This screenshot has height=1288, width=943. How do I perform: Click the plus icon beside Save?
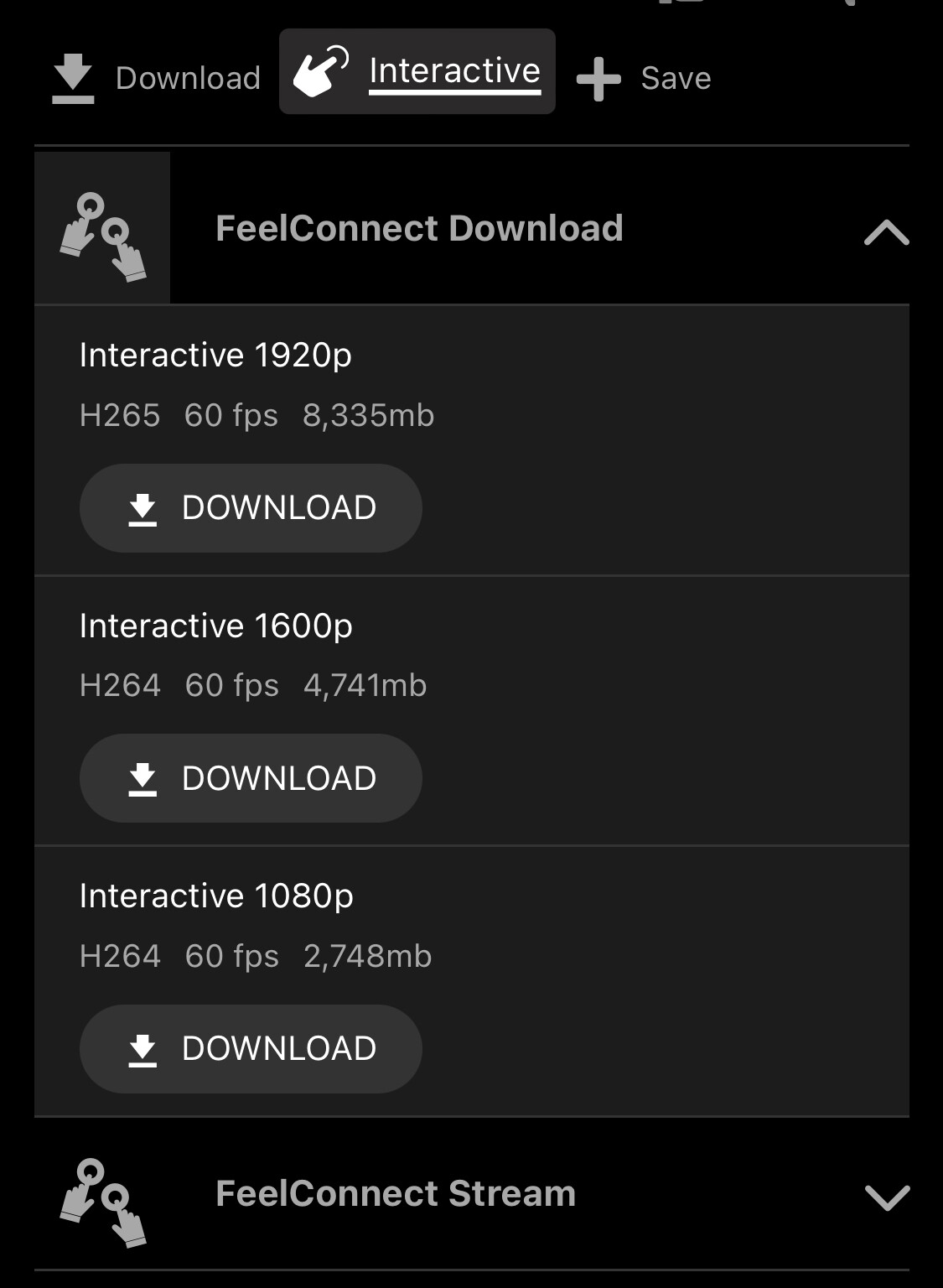click(x=598, y=79)
